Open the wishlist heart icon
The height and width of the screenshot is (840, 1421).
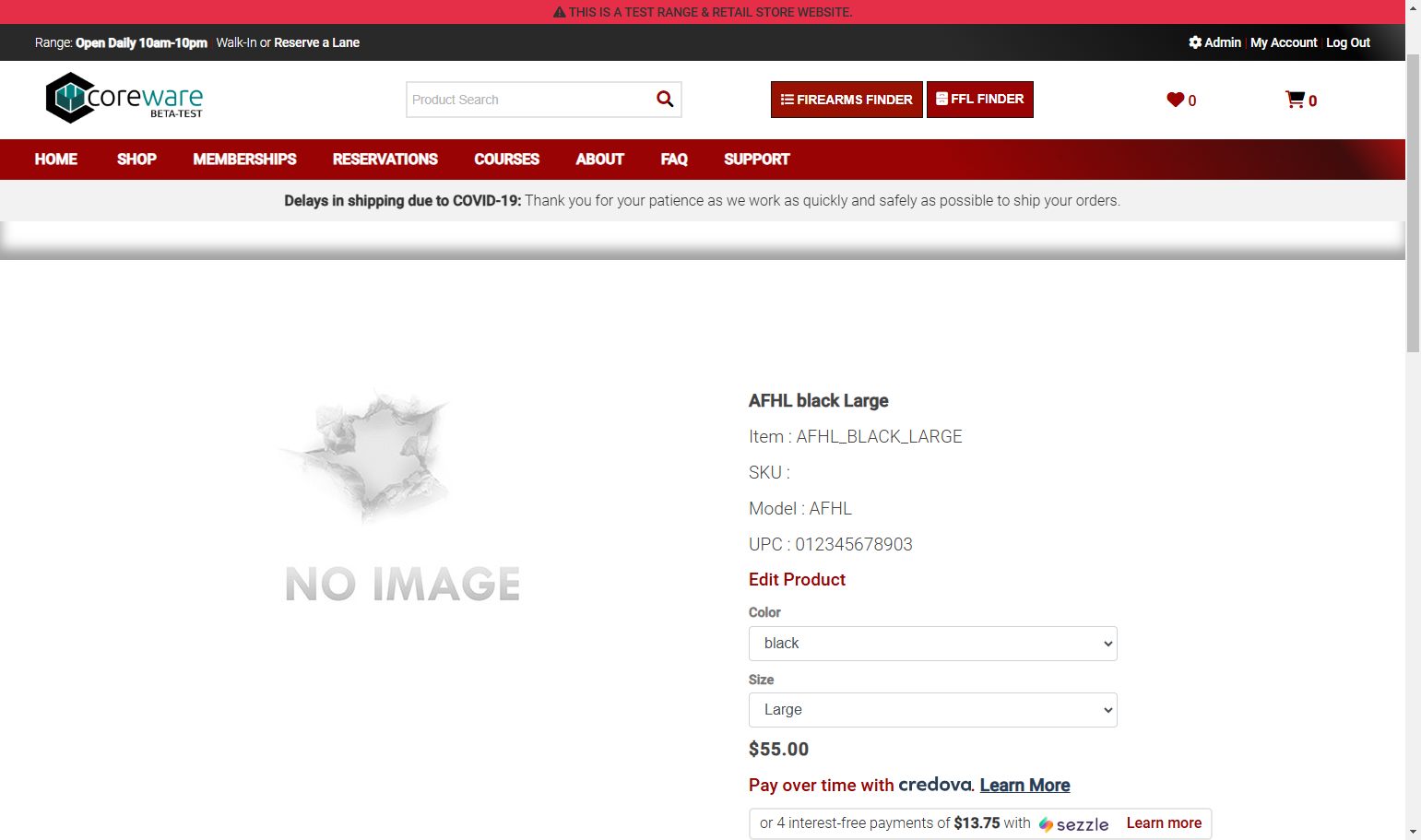click(x=1175, y=100)
